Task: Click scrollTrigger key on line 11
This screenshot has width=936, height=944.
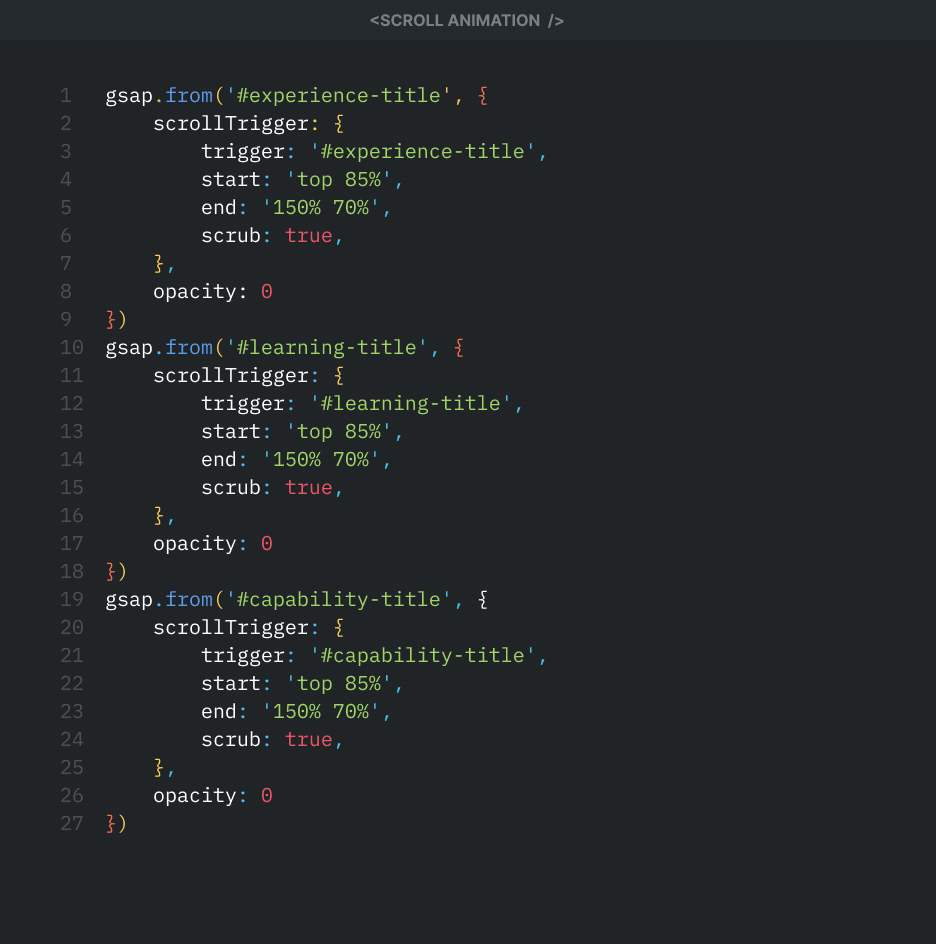Action: [x=231, y=376]
